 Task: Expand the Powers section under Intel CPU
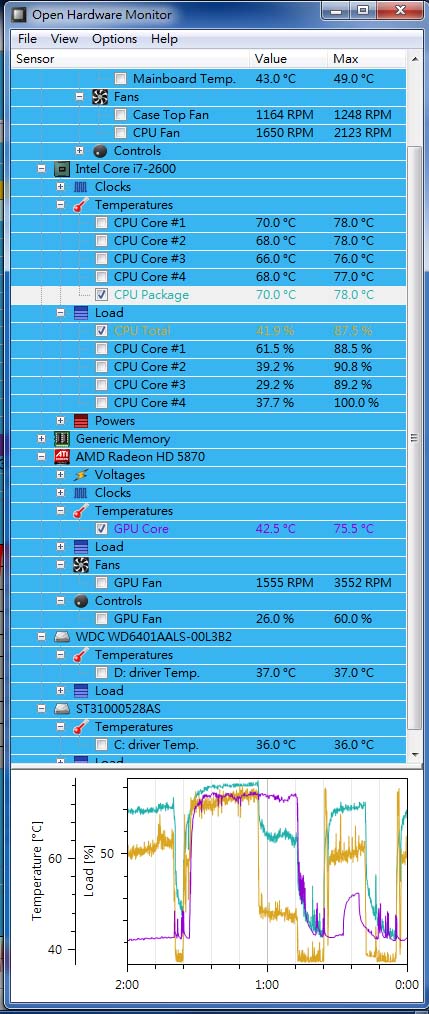pyautogui.click(x=61, y=420)
